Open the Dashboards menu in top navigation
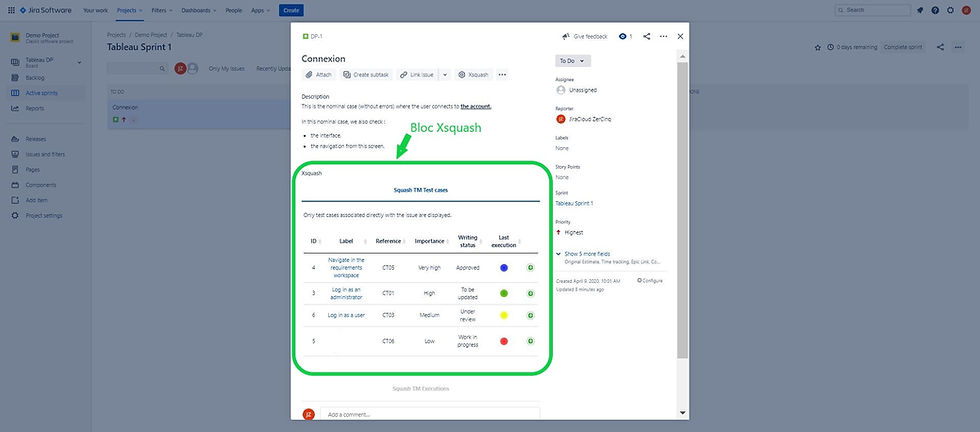980x432 pixels. (199, 11)
